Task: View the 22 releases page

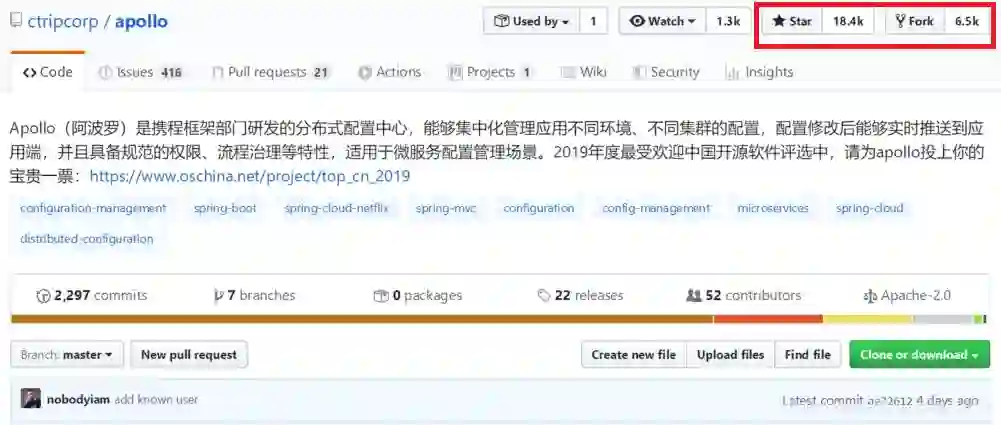Action: click(580, 295)
